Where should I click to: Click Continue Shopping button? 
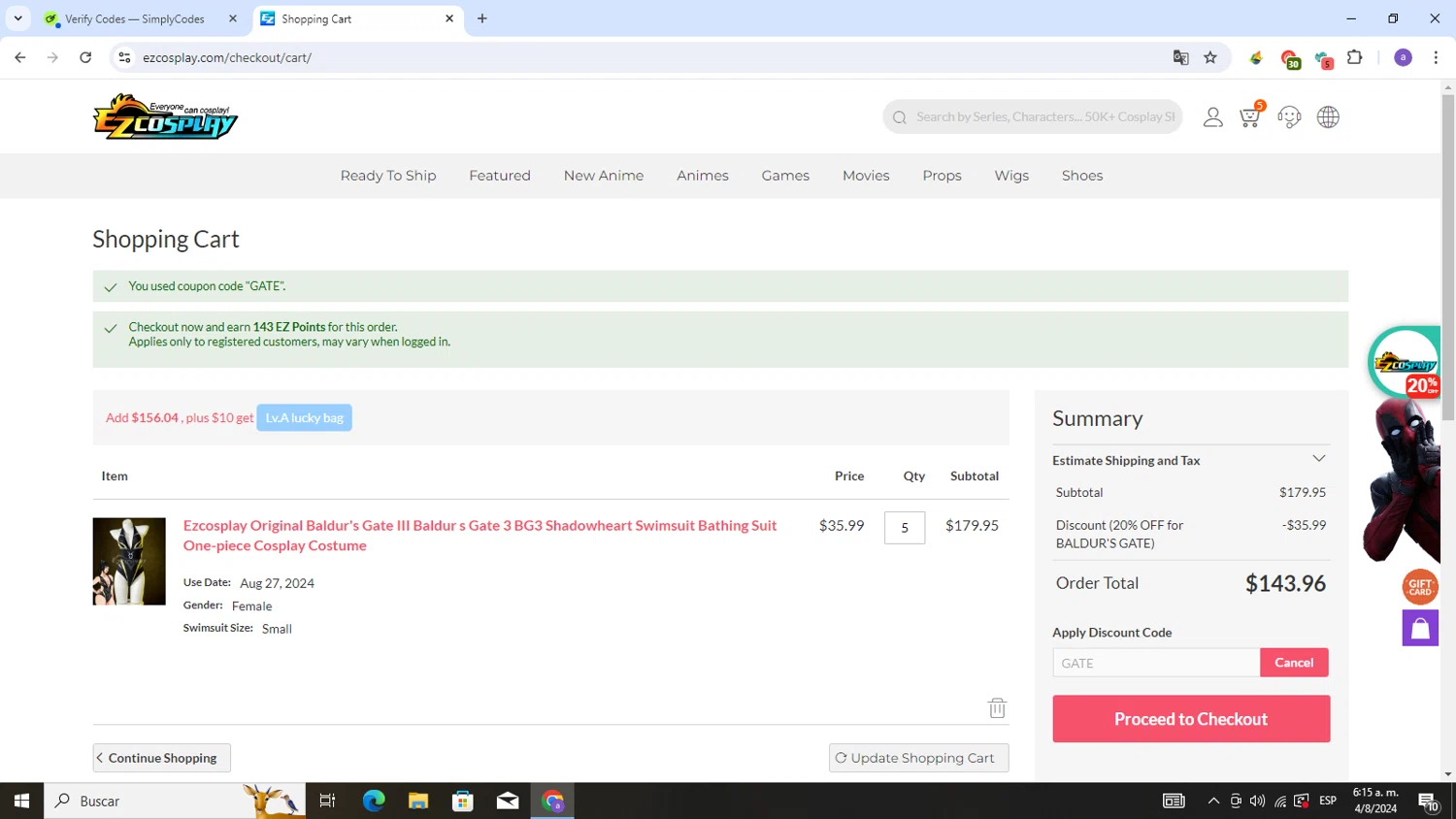coord(161,758)
